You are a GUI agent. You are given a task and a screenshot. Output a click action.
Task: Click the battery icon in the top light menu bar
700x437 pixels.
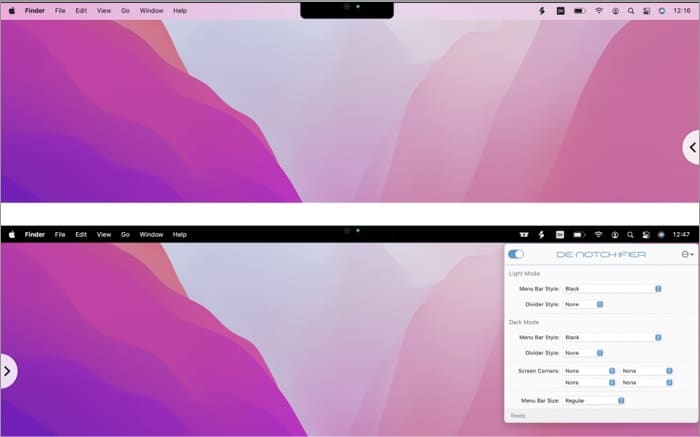point(578,10)
